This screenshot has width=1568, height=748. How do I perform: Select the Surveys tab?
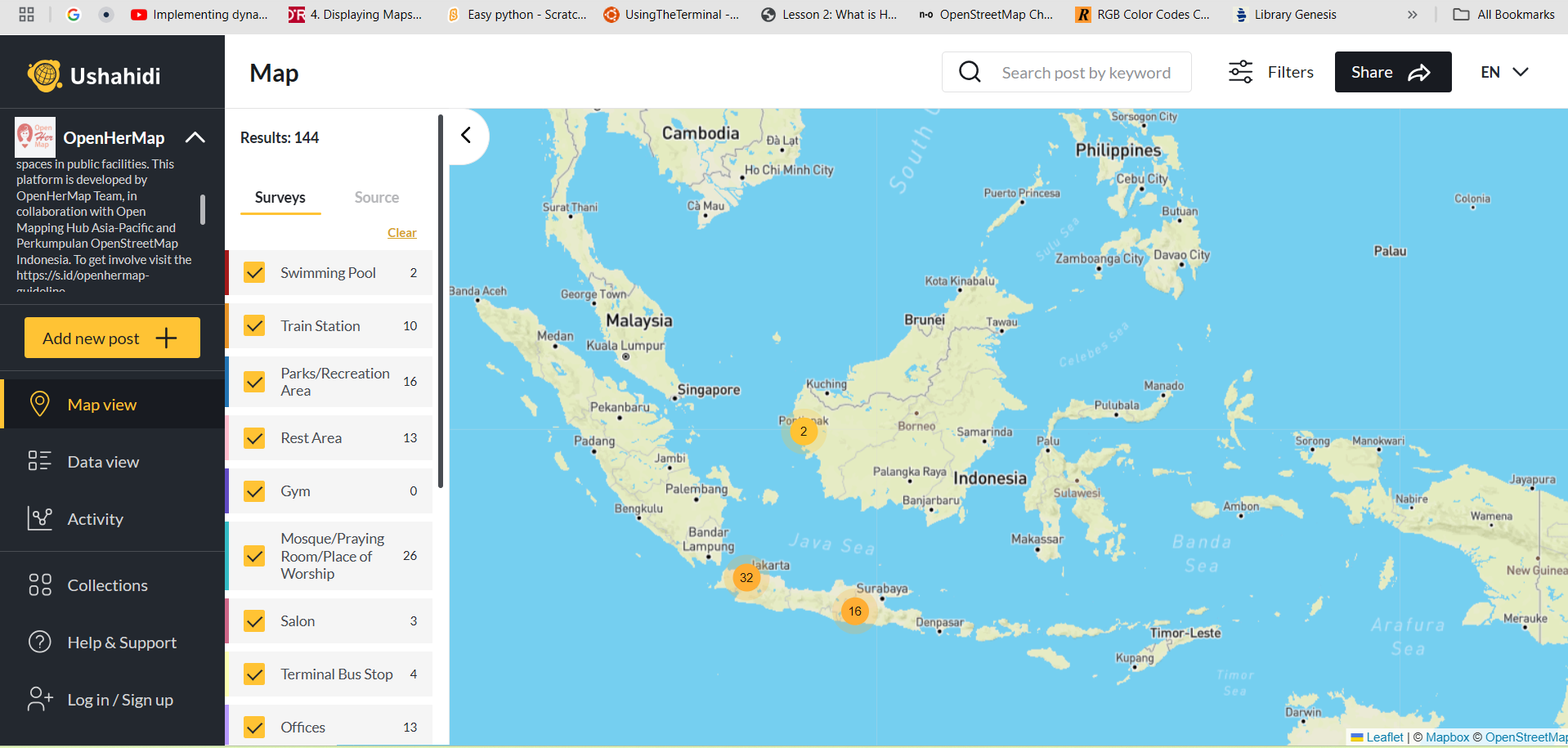pyautogui.click(x=280, y=197)
